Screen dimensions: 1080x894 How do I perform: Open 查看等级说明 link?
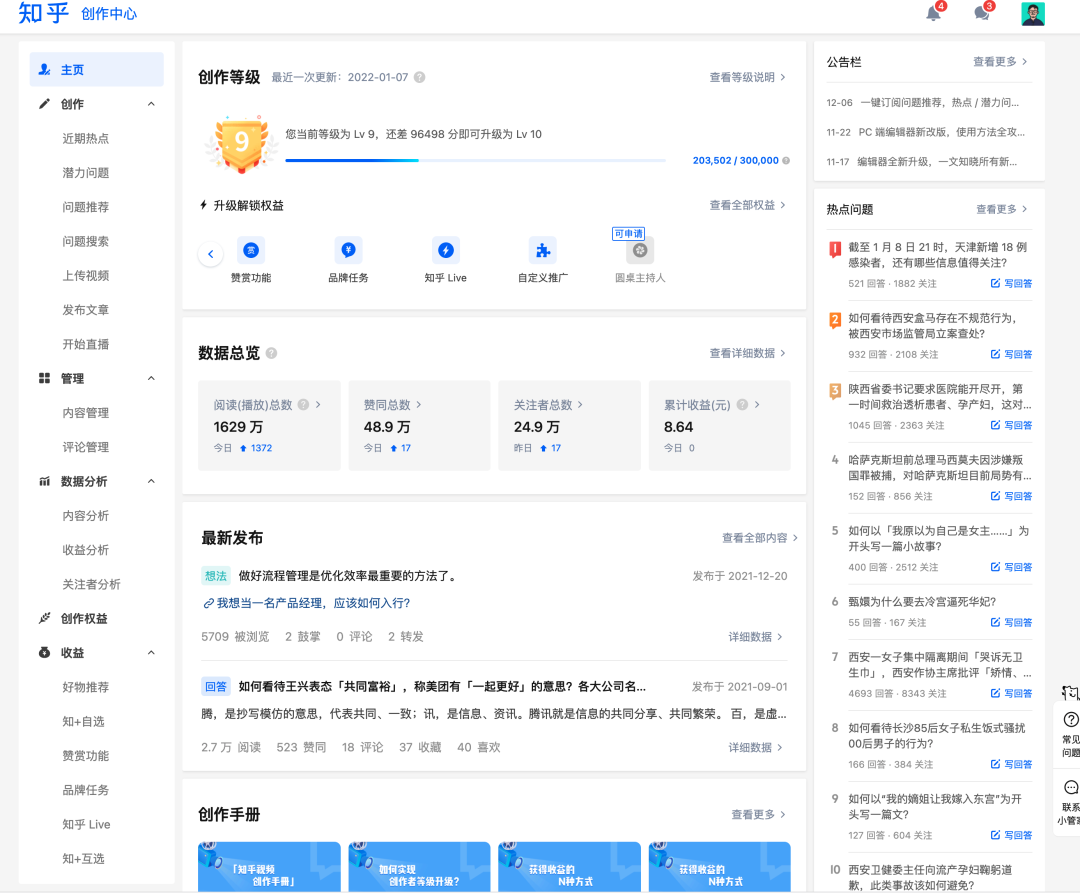747,77
